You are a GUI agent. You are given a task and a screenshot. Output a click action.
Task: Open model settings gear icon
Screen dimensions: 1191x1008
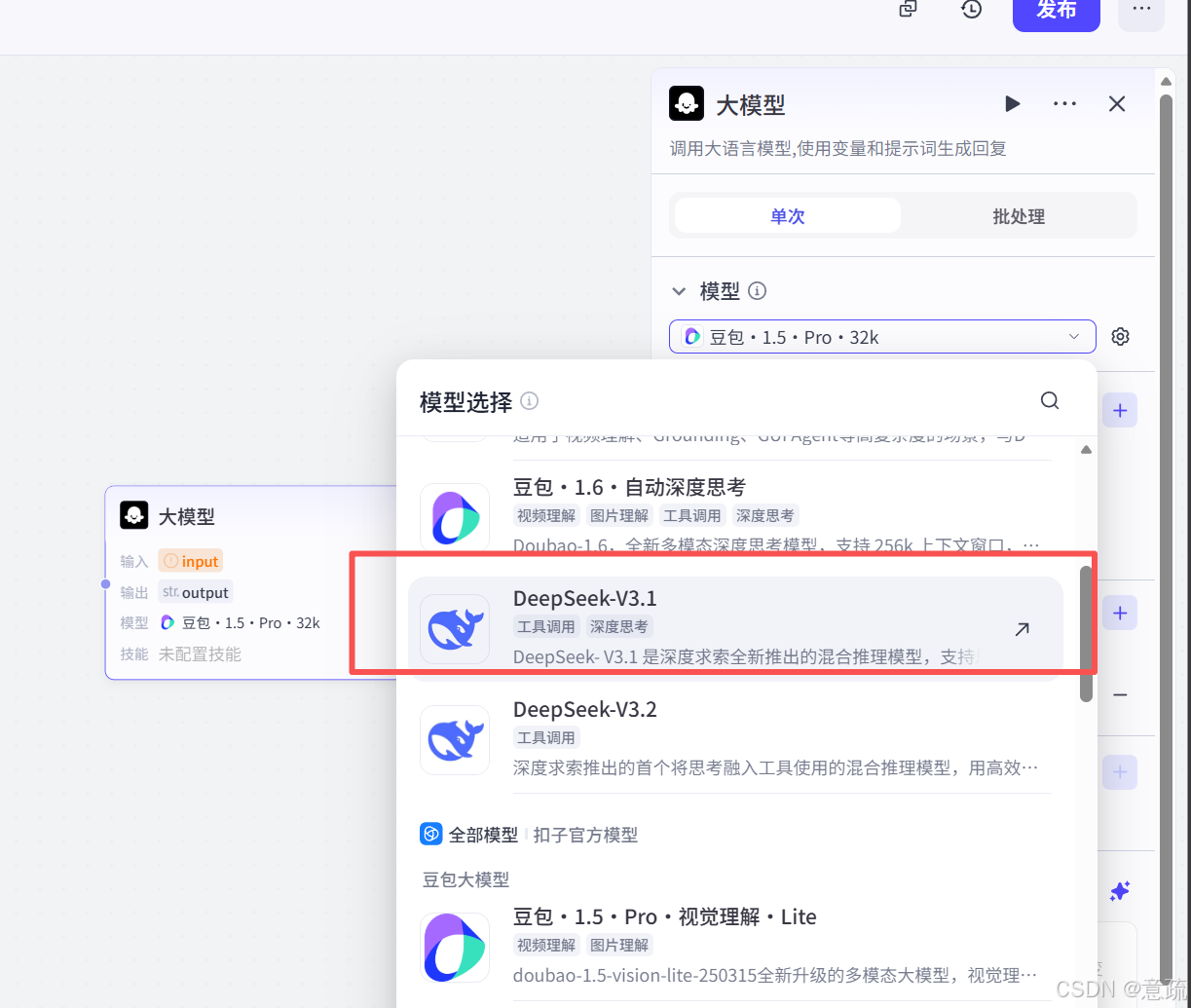click(1121, 337)
